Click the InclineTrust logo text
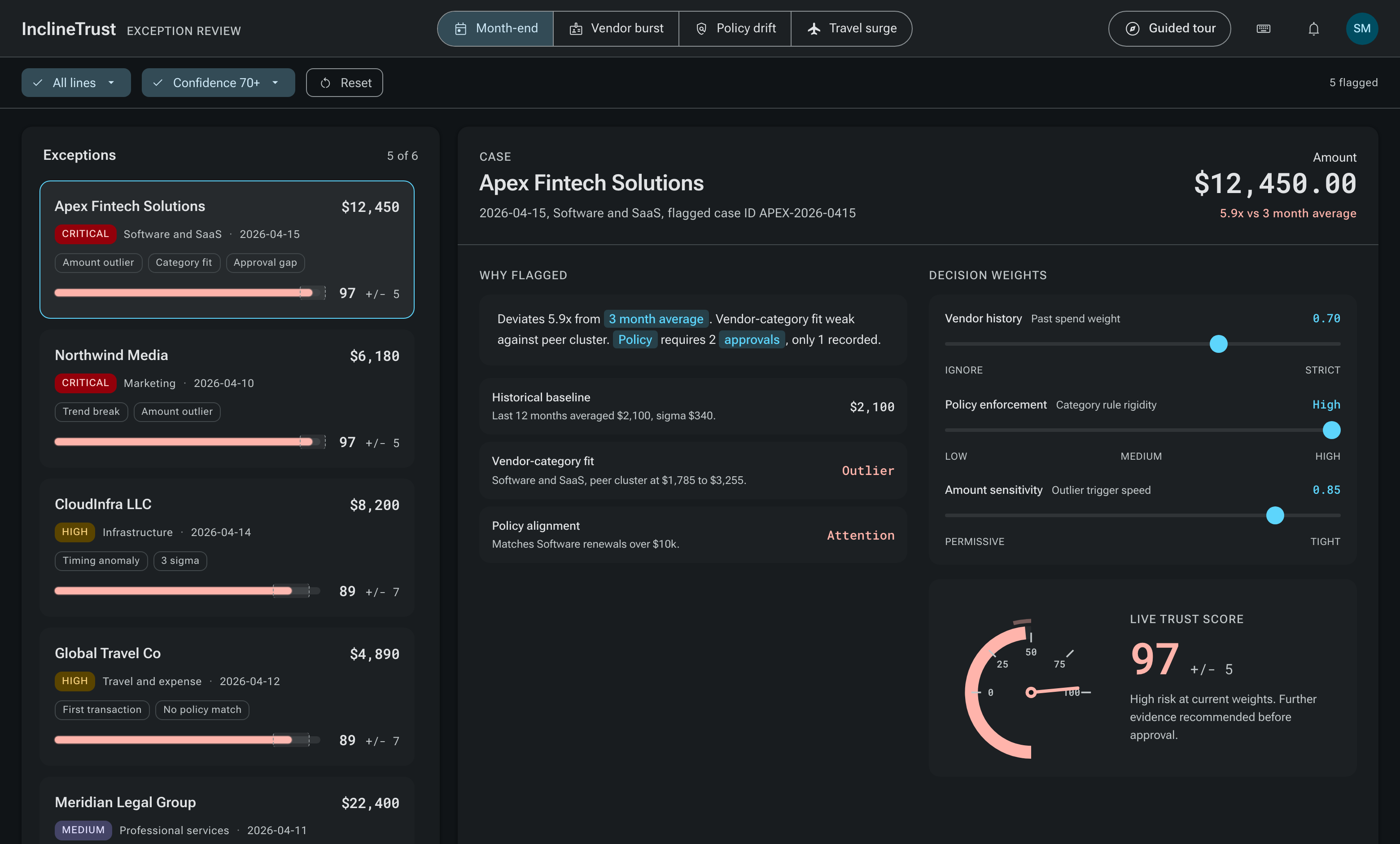Viewport: 1400px width, 844px height. tap(69, 29)
